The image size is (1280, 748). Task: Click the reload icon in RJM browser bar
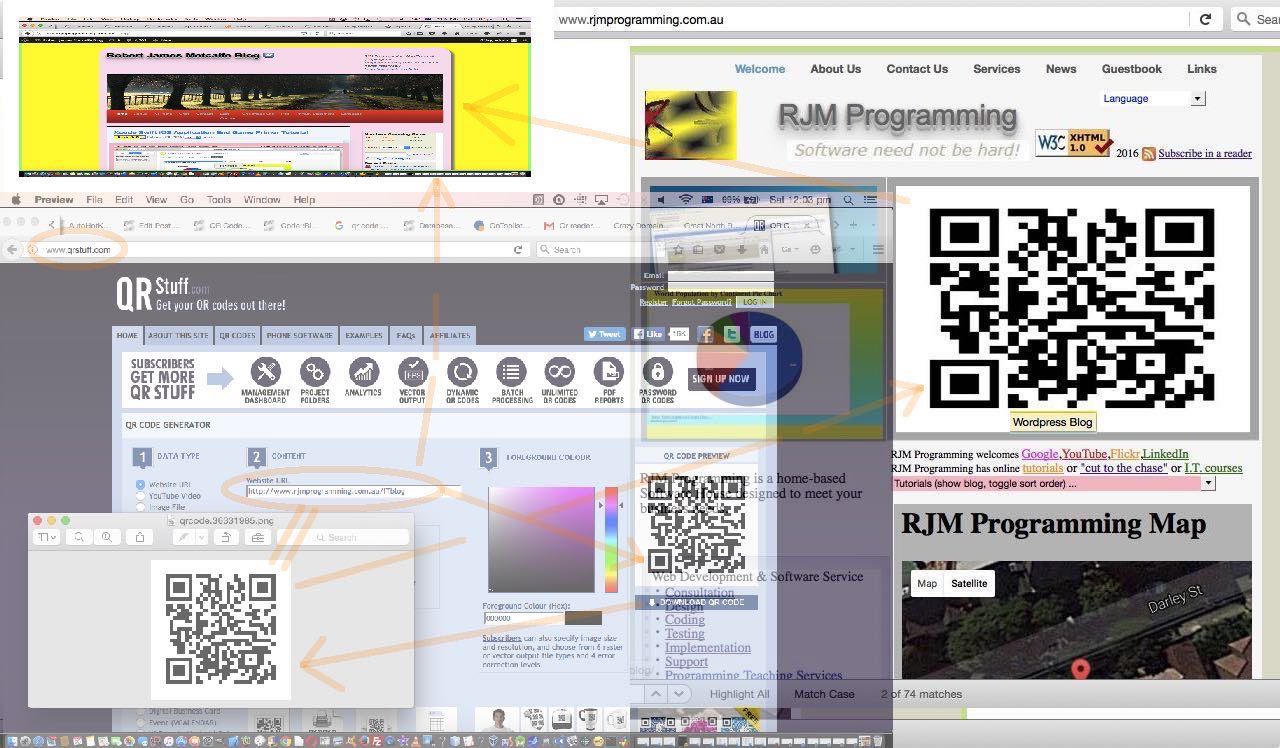pyautogui.click(x=1205, y=19)
